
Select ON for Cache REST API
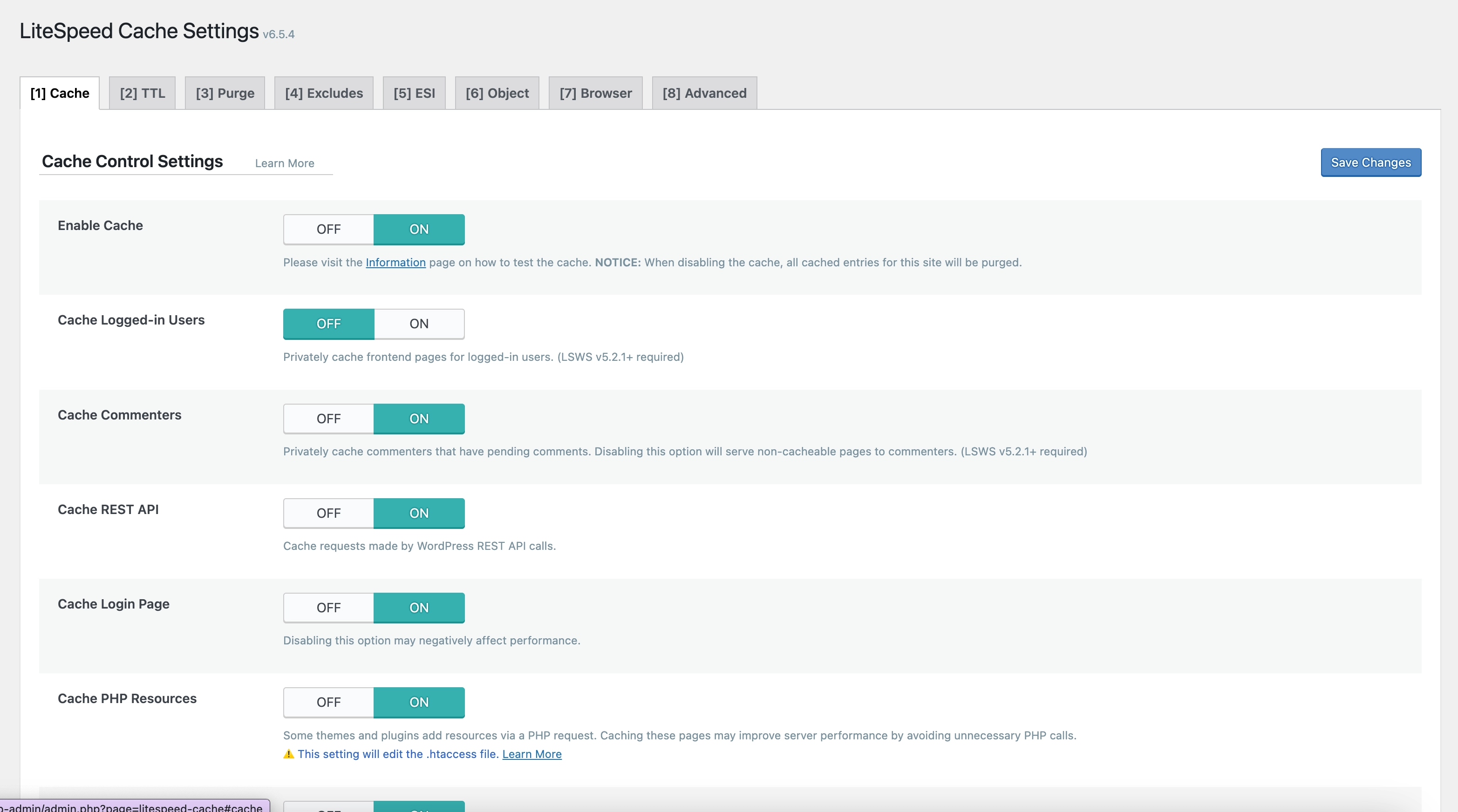click(419, 513)
